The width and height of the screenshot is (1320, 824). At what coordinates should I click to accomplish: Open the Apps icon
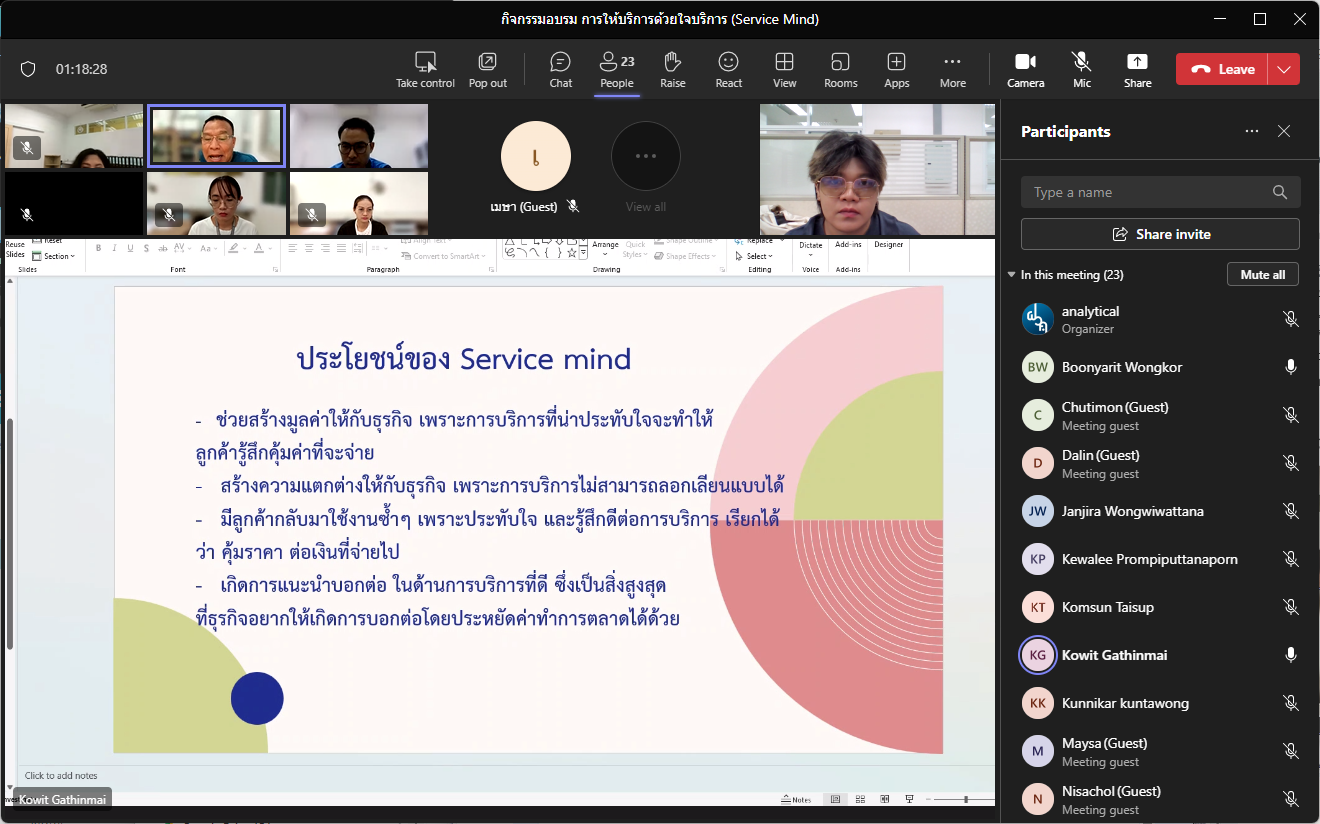(x=897, y=69)
